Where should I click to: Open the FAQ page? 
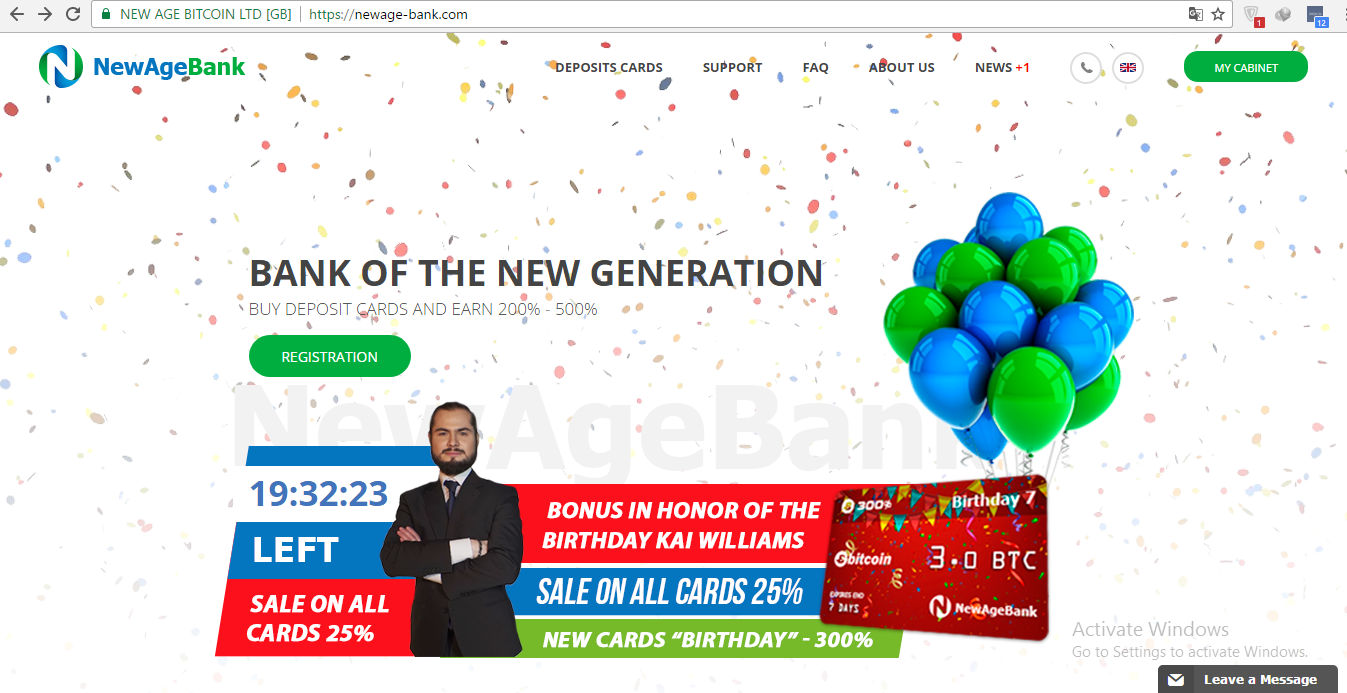pos(815,68)
